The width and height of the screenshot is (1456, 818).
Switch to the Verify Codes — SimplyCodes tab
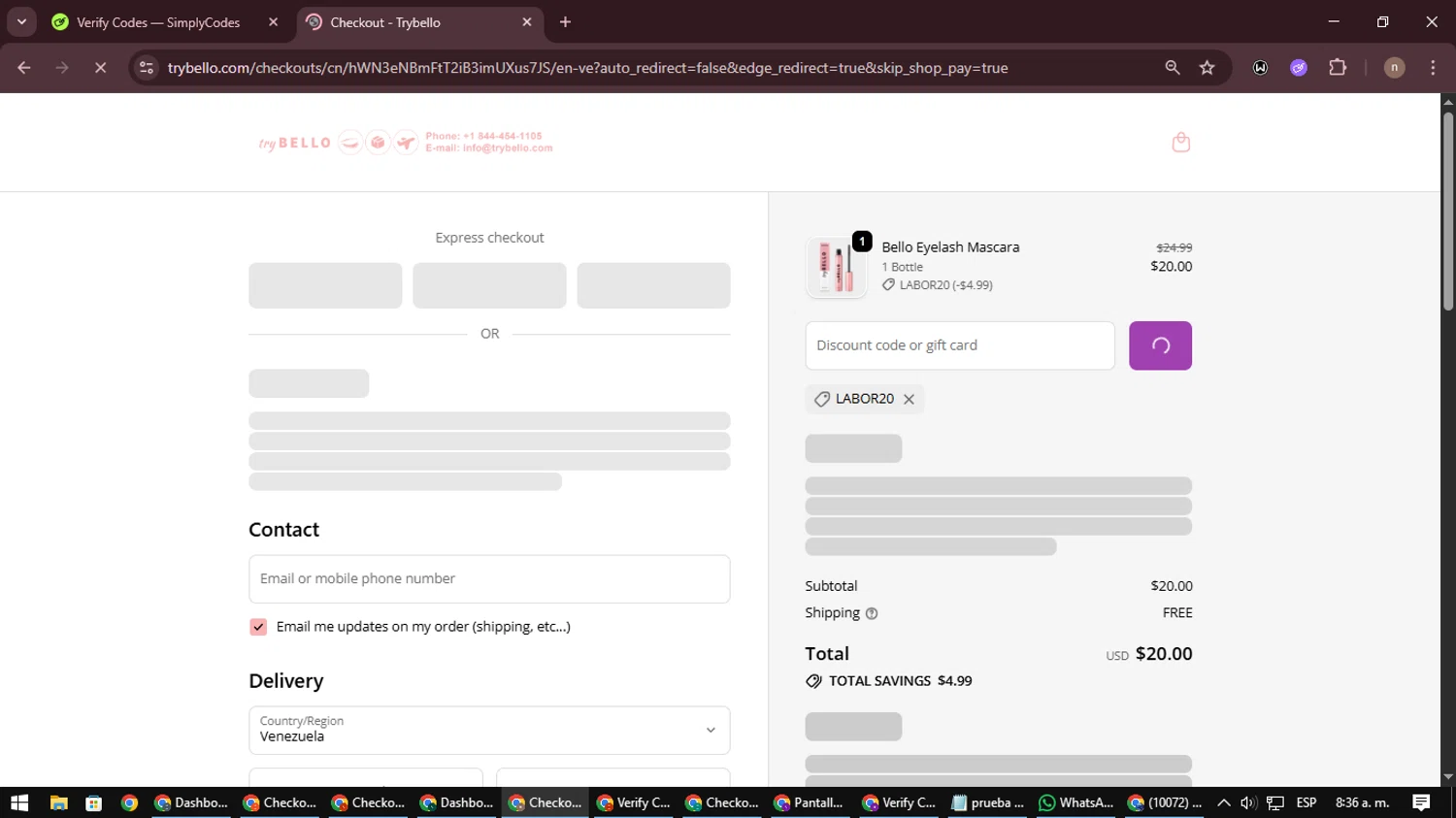click(x=158, y=22)
